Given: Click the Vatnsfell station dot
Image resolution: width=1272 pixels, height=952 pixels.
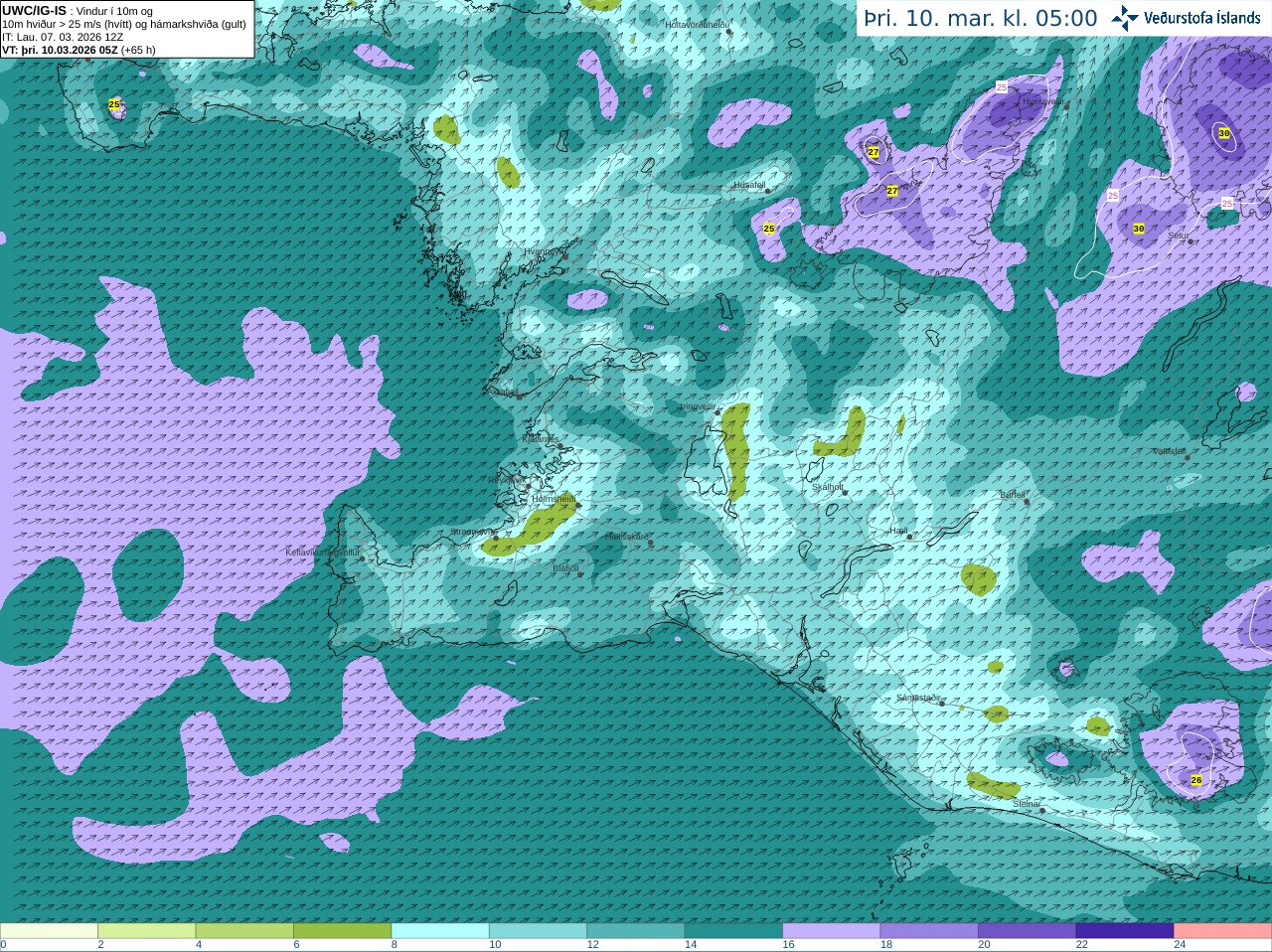Looking at the screenshot, I should click(1186, 457).
